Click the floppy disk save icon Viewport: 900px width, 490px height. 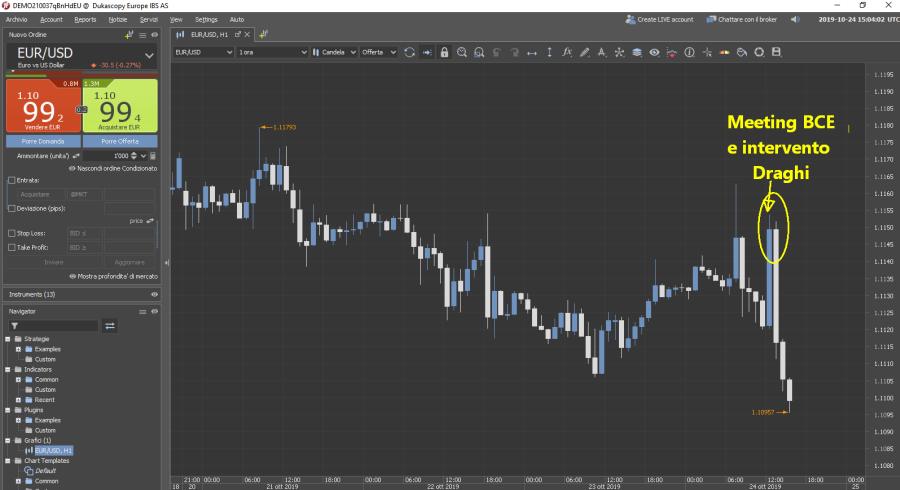776,52
